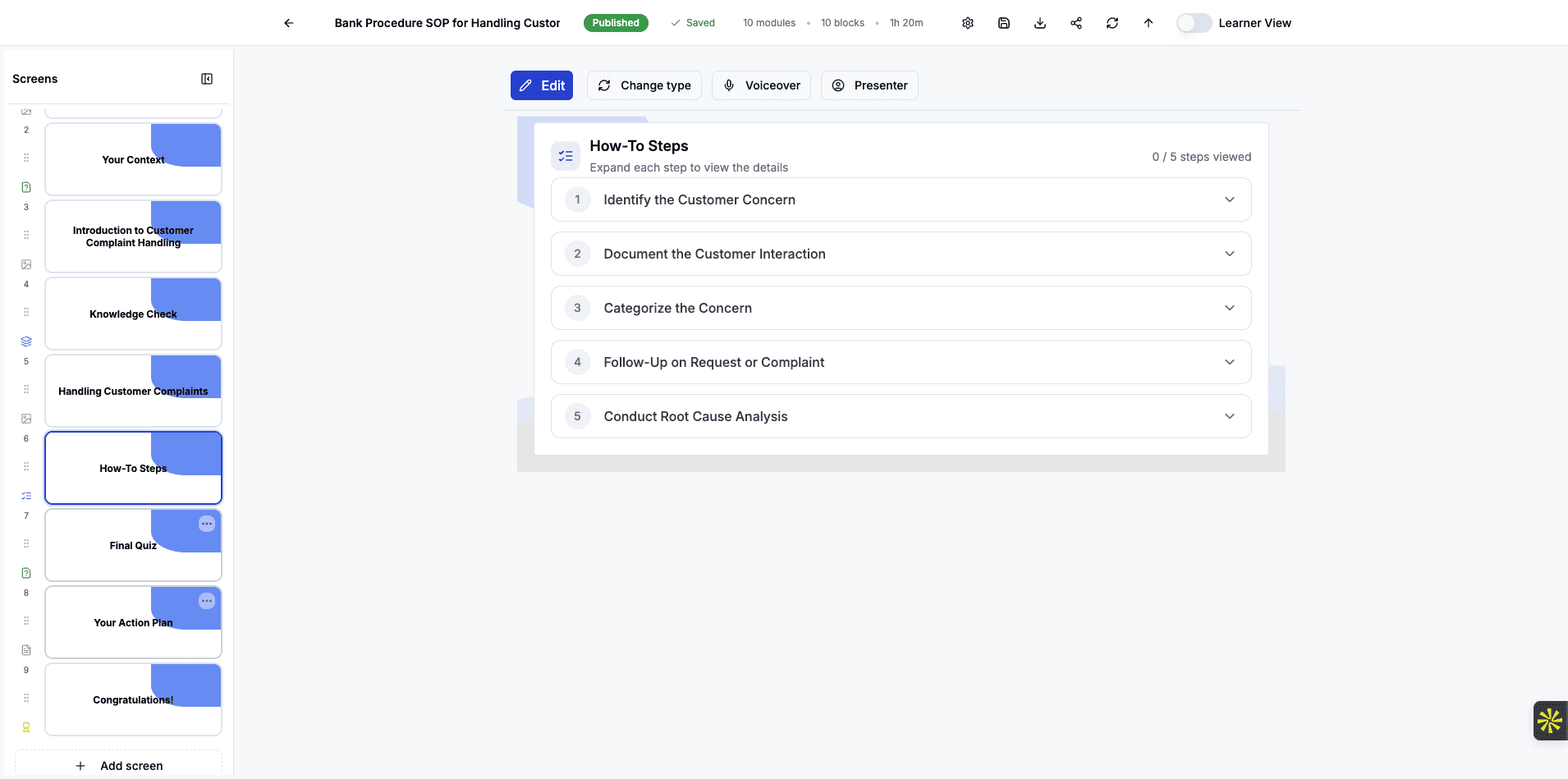Click drag handle for How-To Steps screen

[x=26, y=466]
